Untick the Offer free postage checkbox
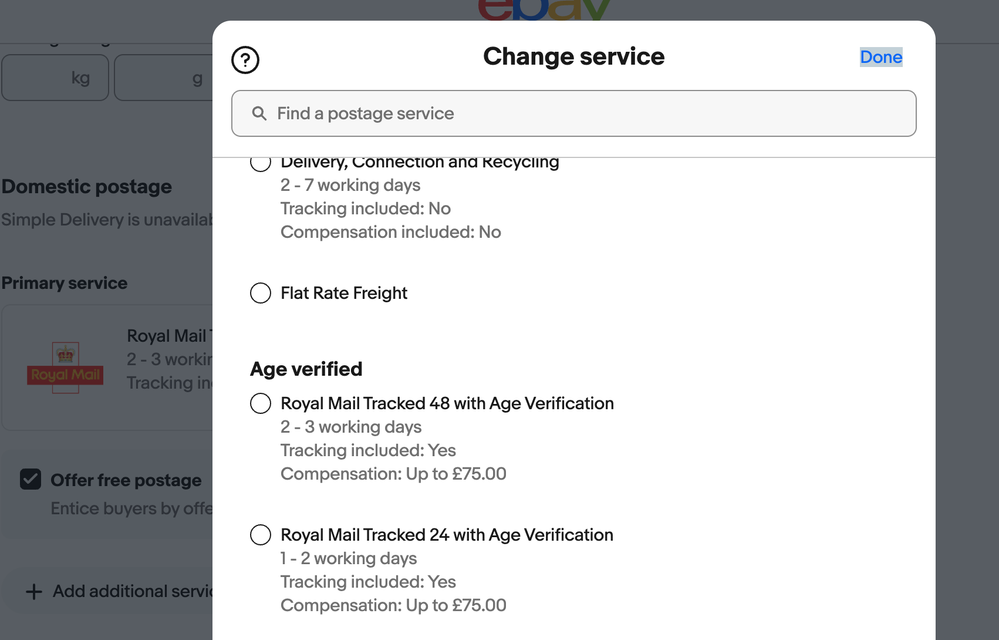Image resolution: width=999 pixels, height=640 pixels. point(31,480)
